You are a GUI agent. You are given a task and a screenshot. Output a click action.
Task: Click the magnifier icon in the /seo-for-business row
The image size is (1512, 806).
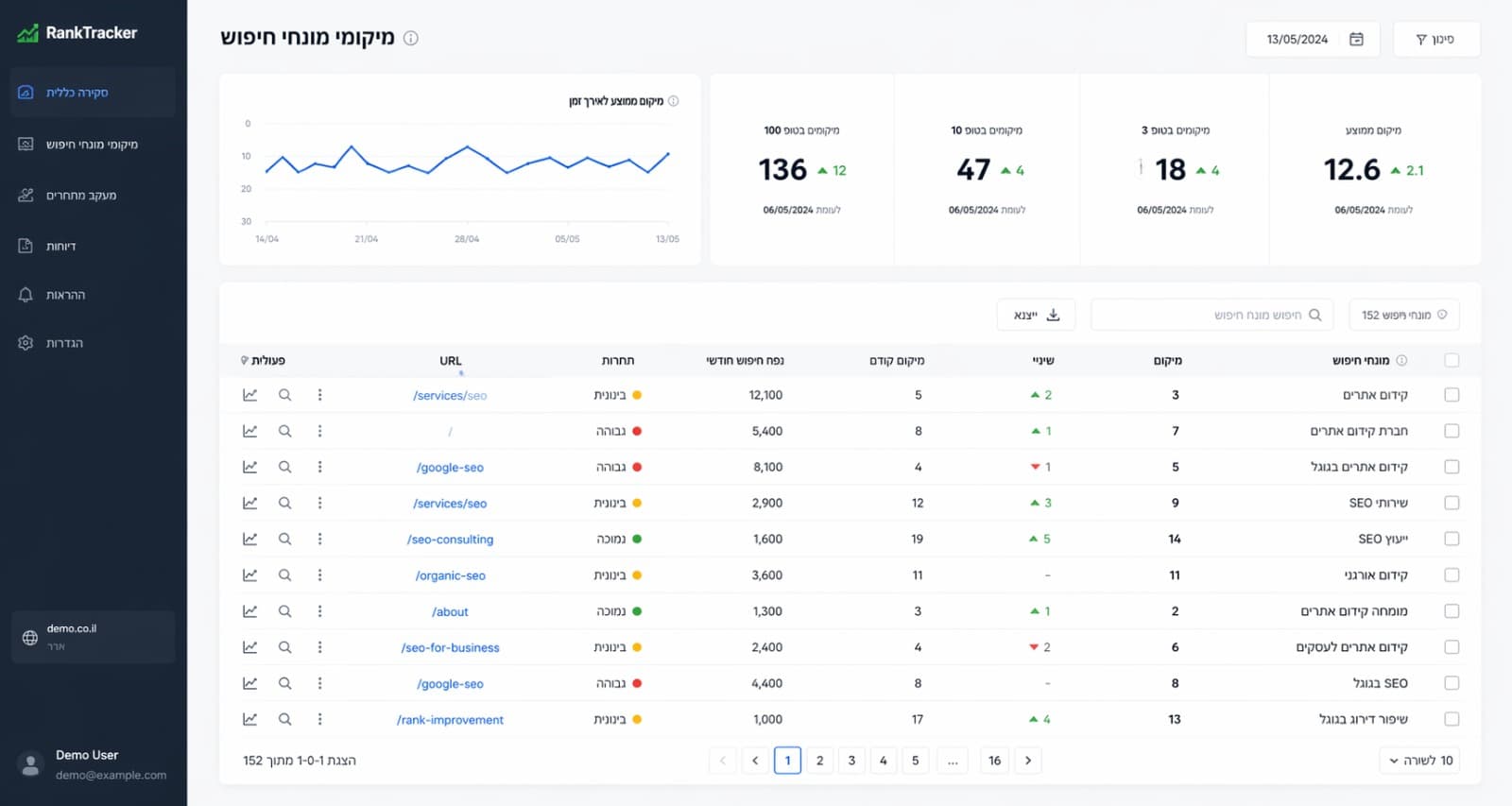[284, 647]
